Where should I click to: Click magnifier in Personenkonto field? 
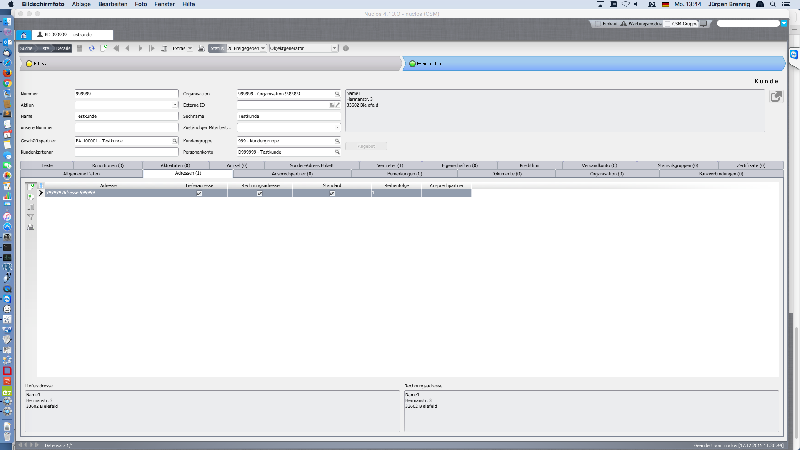pos(337,152)
